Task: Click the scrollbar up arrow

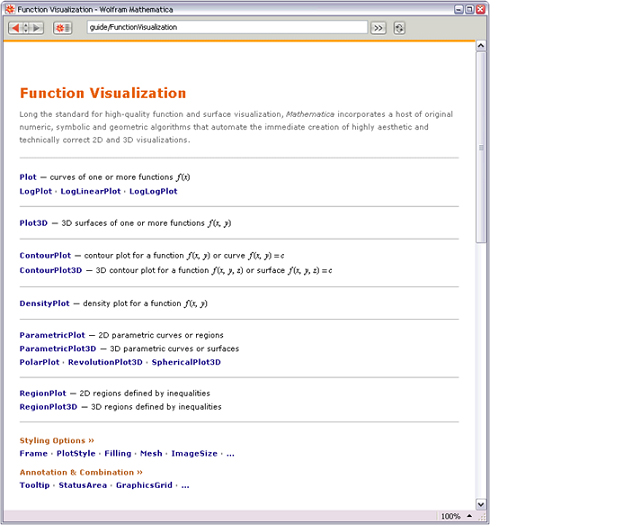Action: click(481, 46)
